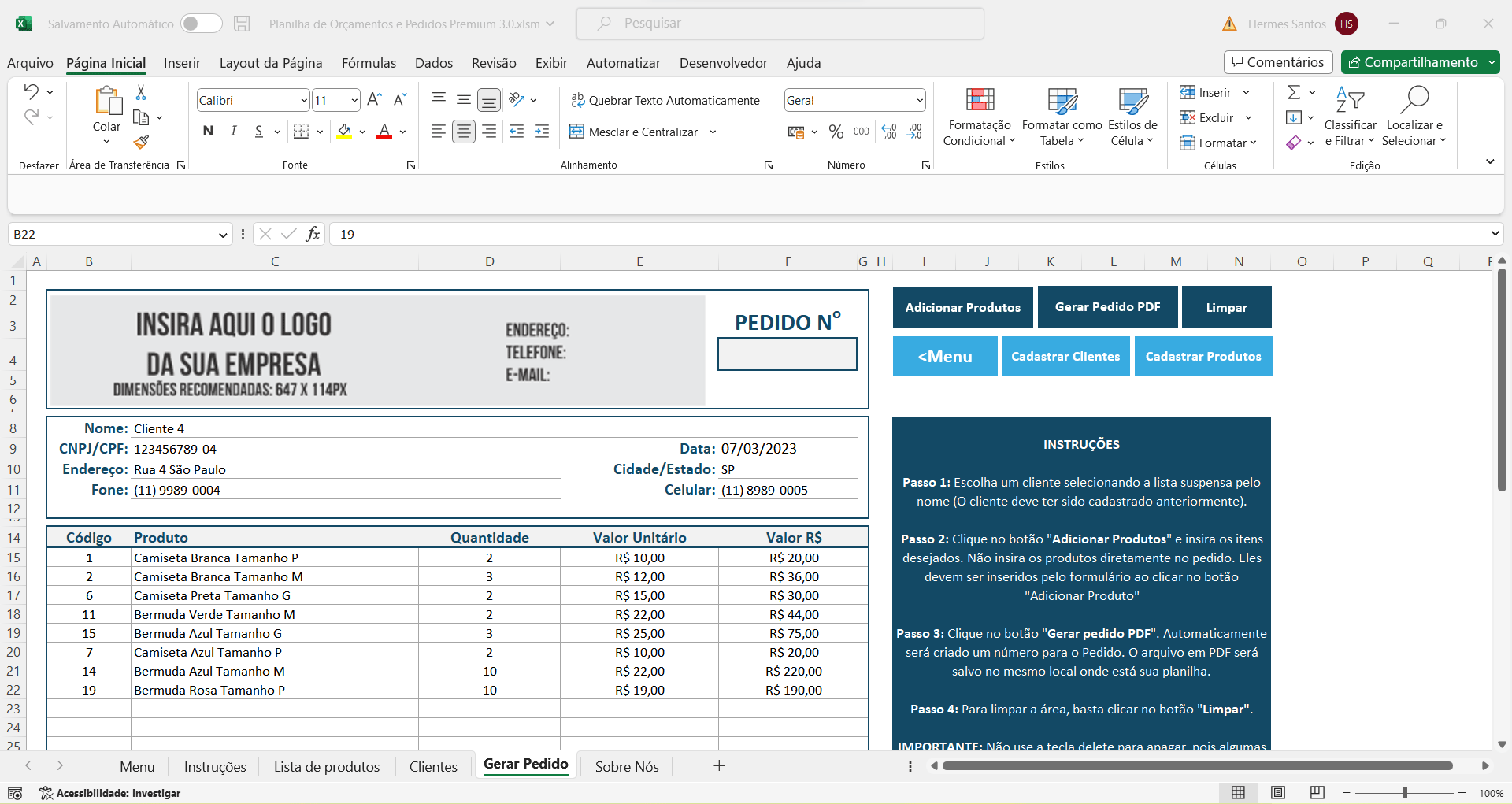1512x804 pixels.
Task: Open the Fórmulas ribbon tab
Action: 369,63
